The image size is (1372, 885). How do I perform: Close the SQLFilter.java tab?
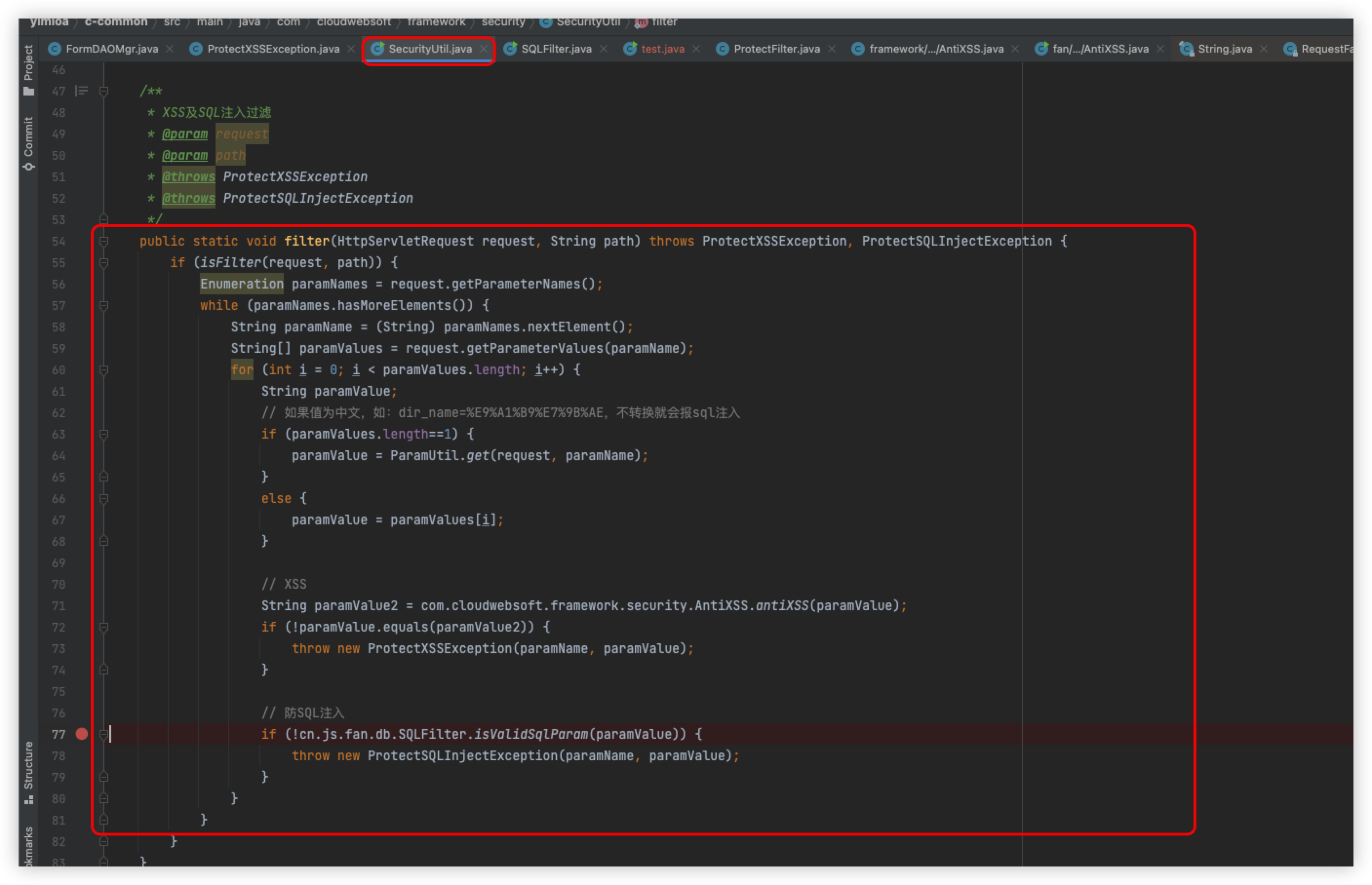pyautogui.click(x=604, y=49)
